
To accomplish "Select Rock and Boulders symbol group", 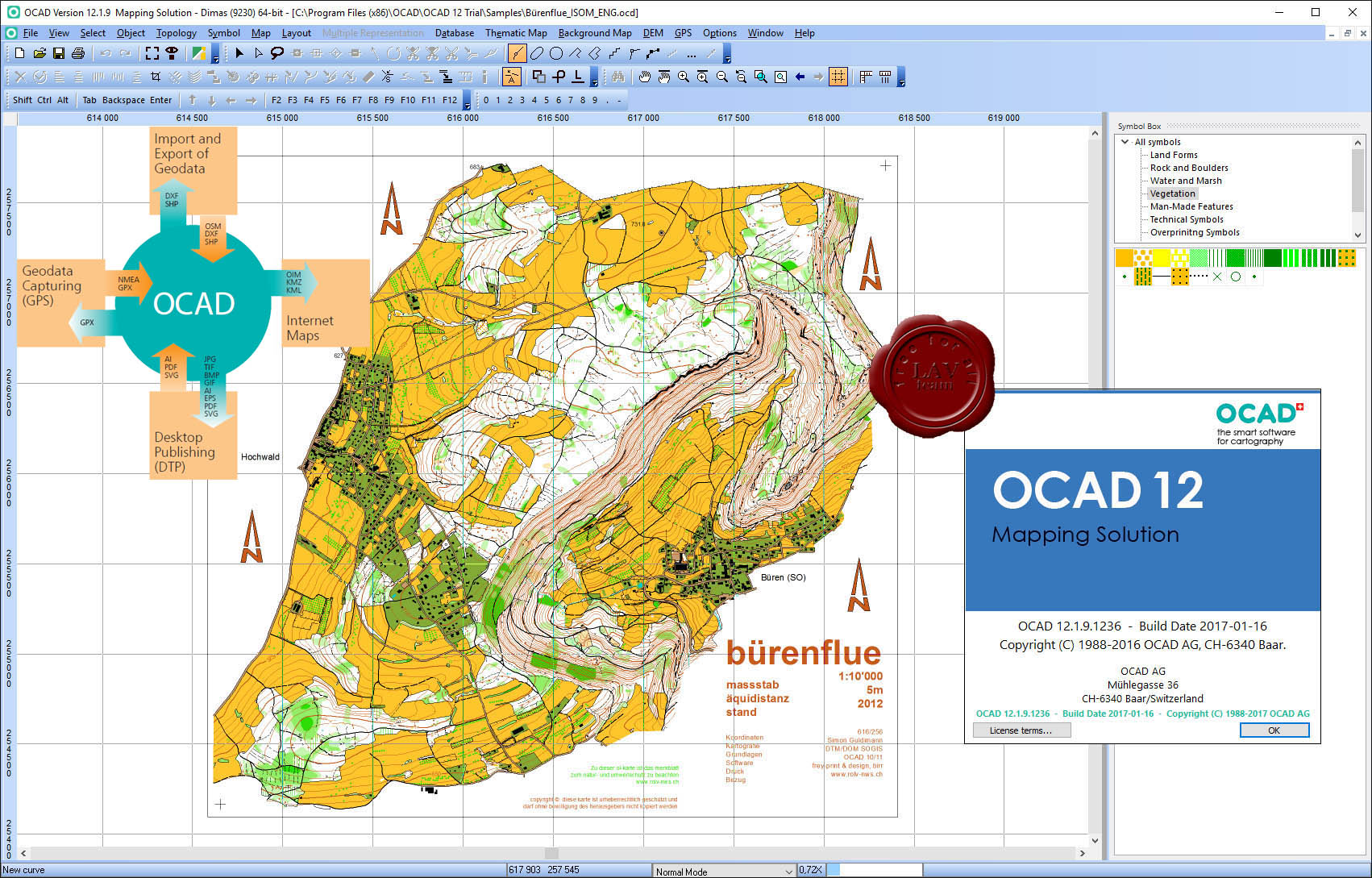I will tap(1189, 168).
